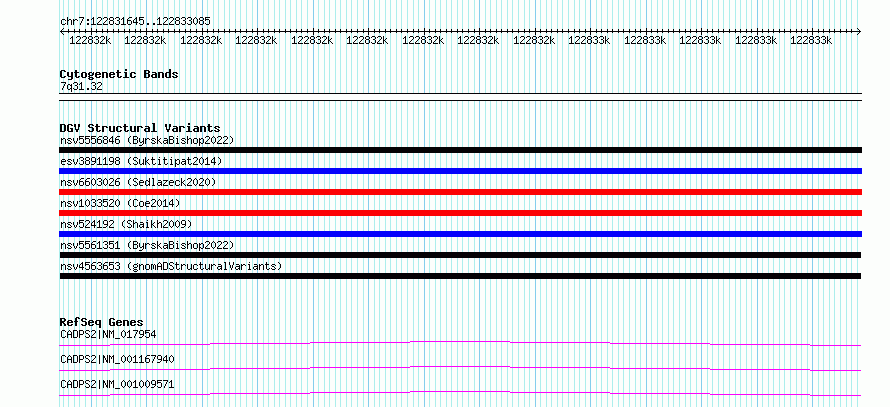Select the red bar for nsv6603026

[460, 192]
